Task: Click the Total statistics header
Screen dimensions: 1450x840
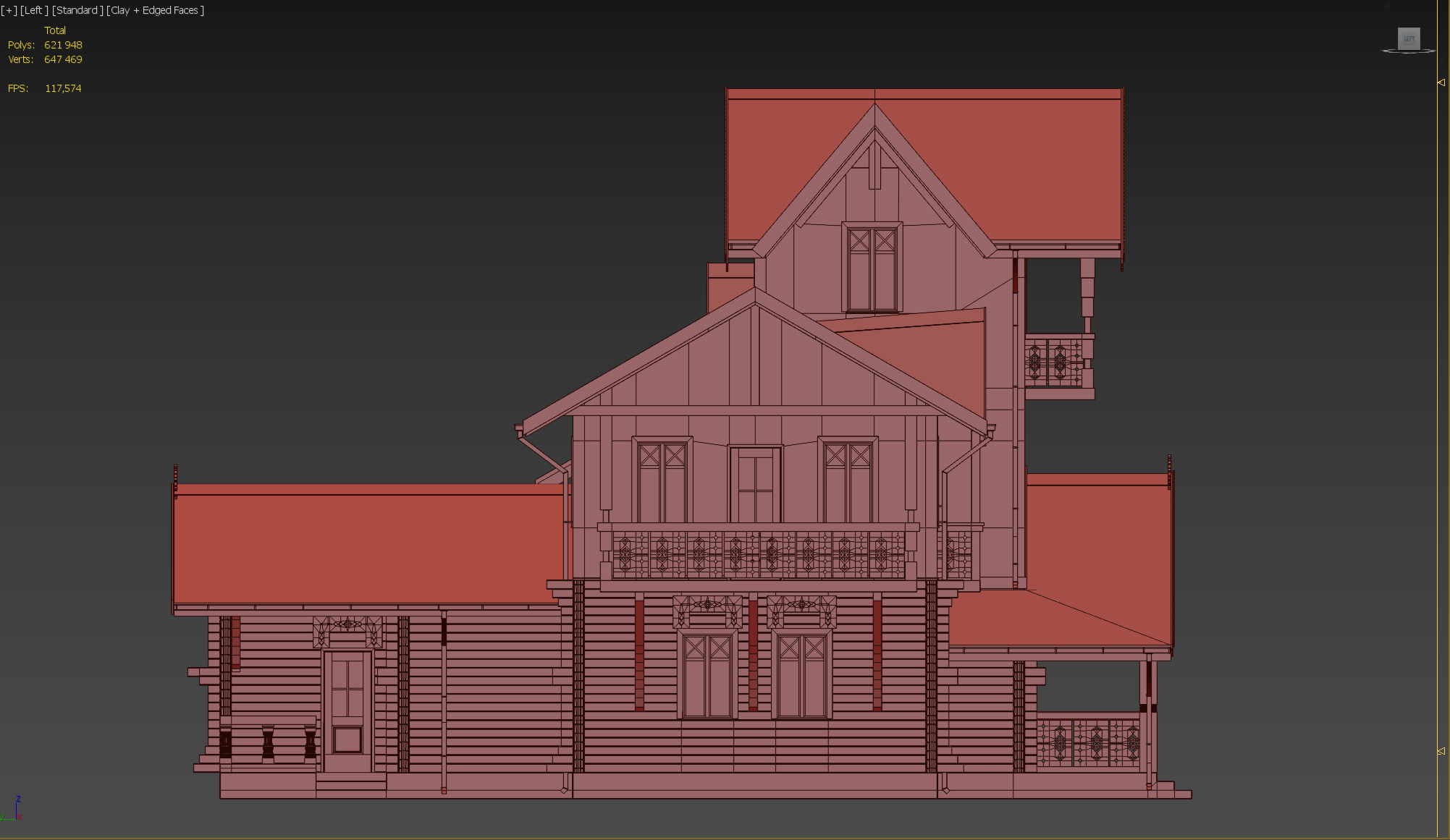Action: coord(55,30)
